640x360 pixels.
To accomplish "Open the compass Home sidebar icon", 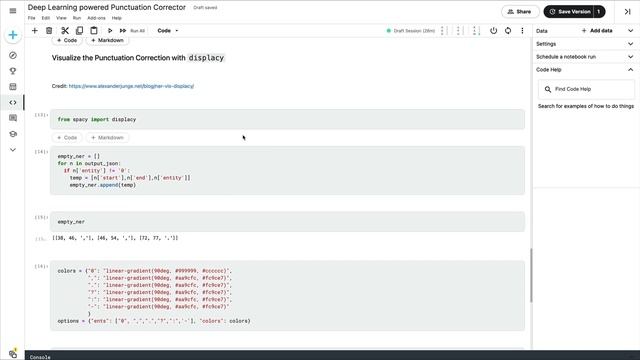I will tap(13, 55).
